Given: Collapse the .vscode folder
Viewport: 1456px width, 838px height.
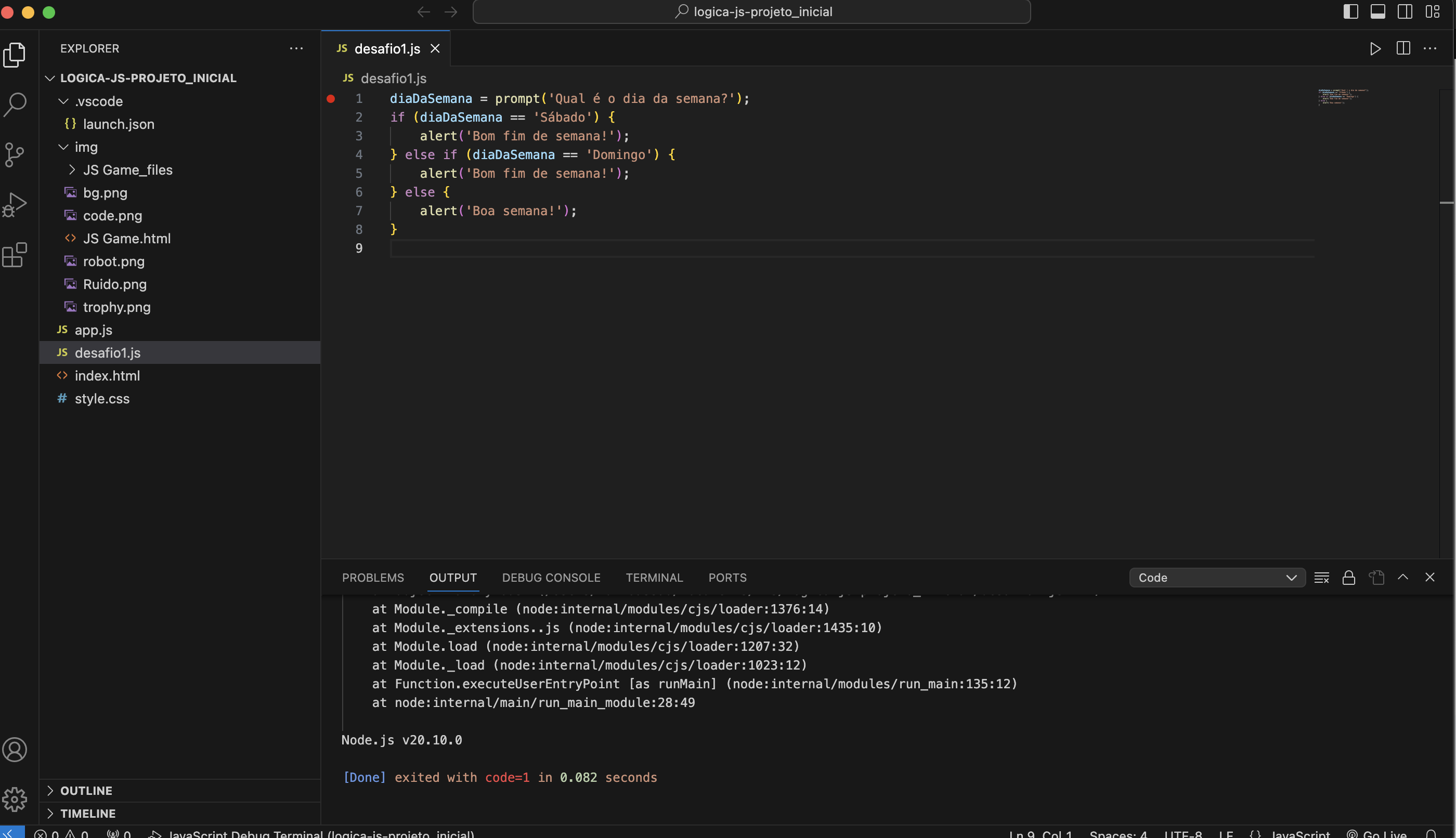Looking at the screenshot, I should coord(180,101).
